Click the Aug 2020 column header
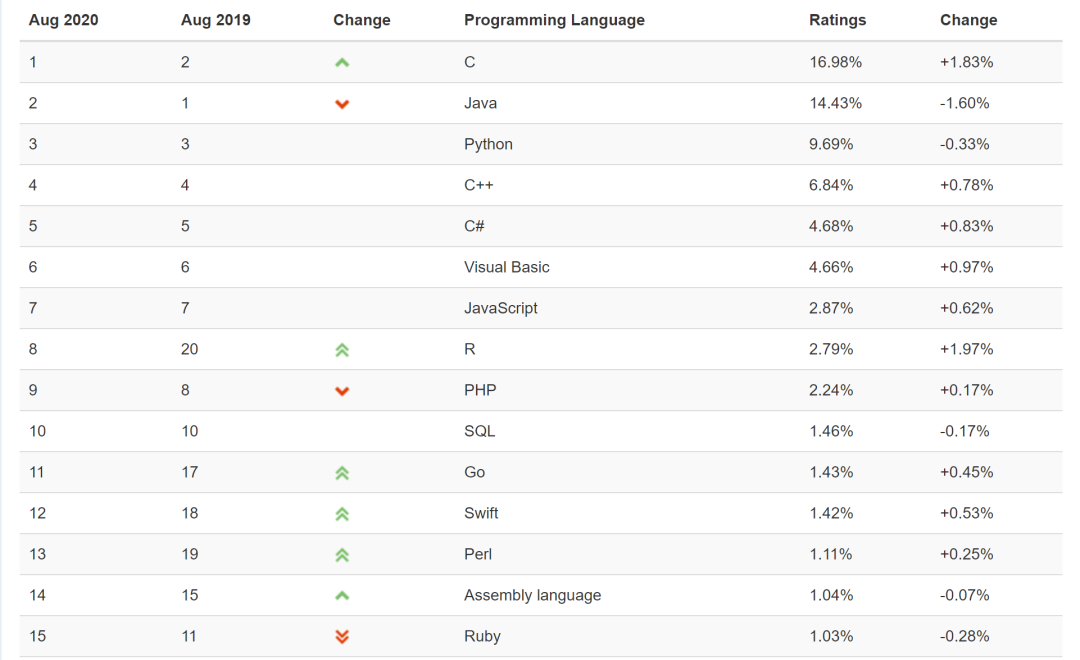Screen dimensions: 1080x660 63,20
